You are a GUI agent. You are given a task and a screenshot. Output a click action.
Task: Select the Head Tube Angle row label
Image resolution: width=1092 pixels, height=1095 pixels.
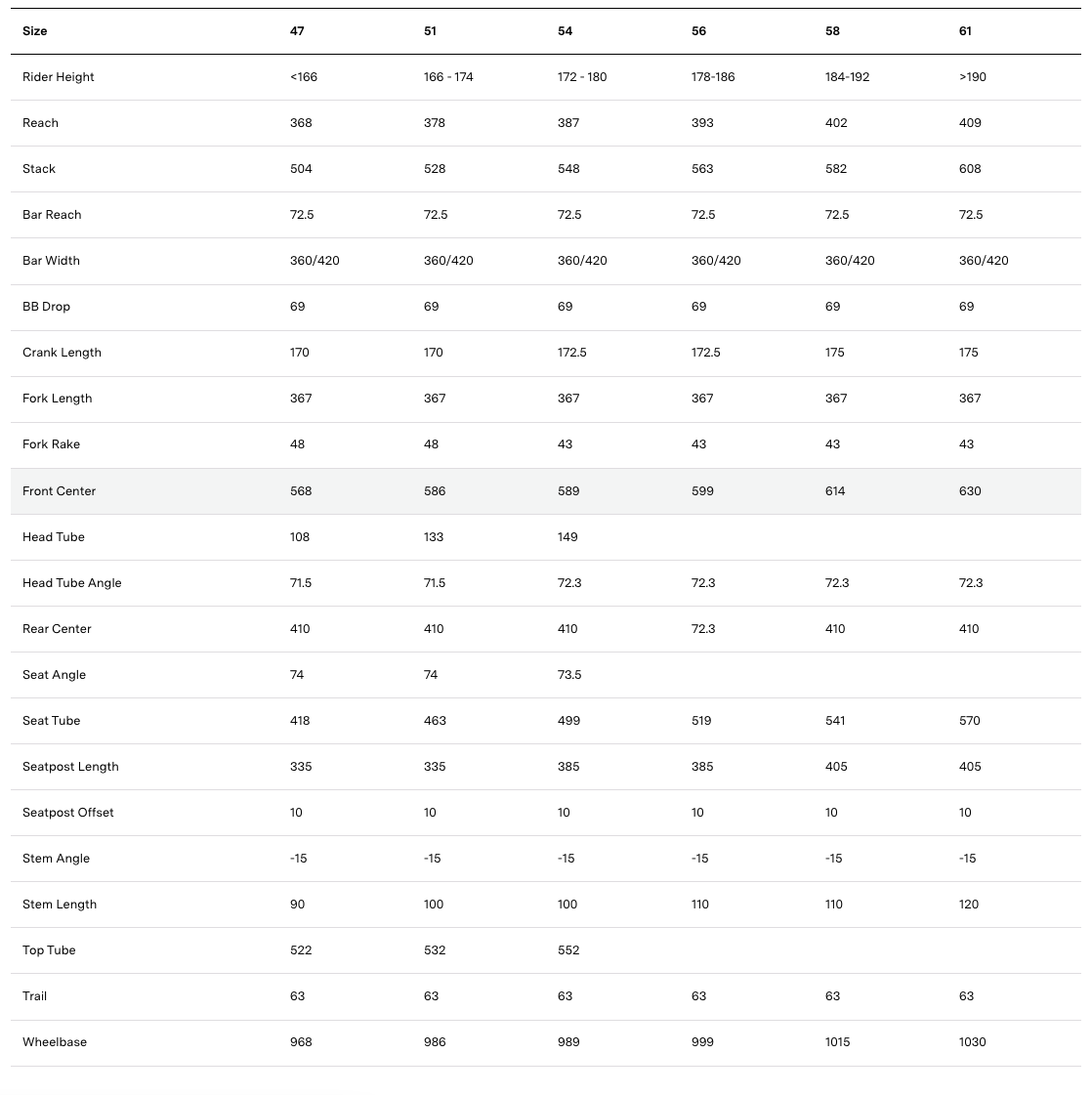coord(72,583)
